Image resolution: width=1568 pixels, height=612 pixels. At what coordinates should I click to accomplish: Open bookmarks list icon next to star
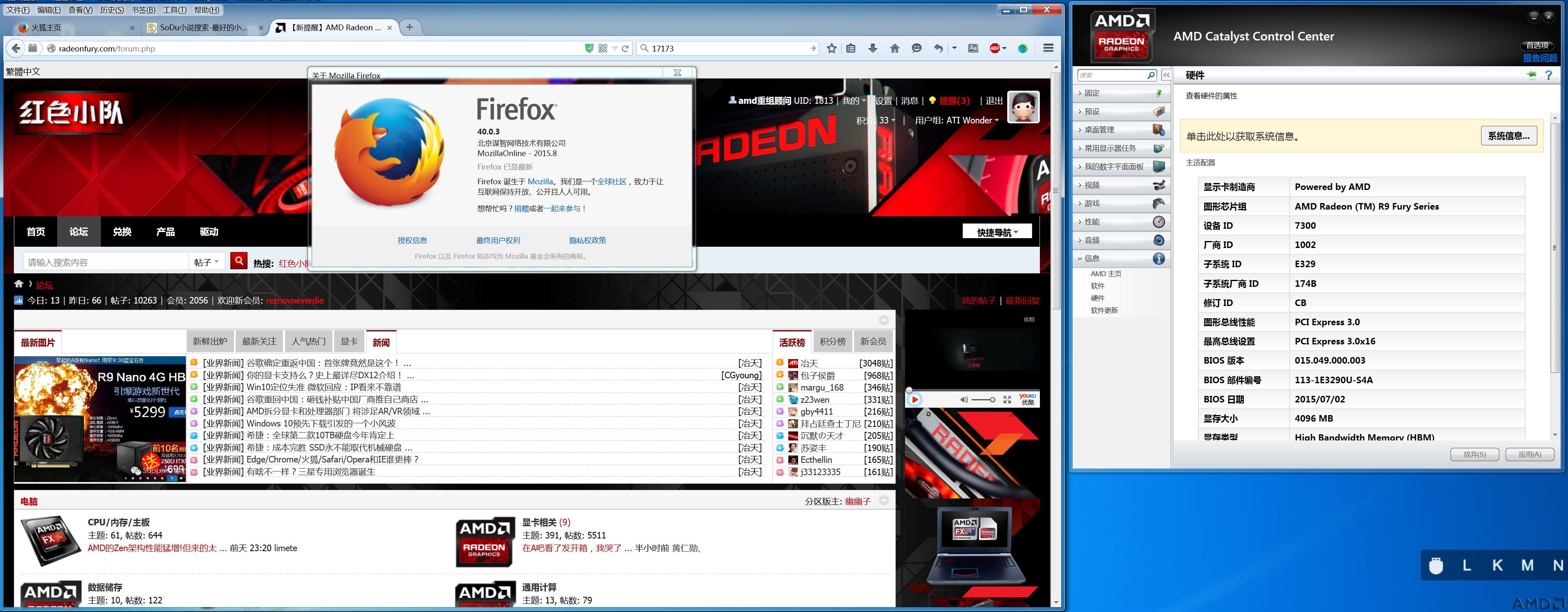(x=851, y=48)
